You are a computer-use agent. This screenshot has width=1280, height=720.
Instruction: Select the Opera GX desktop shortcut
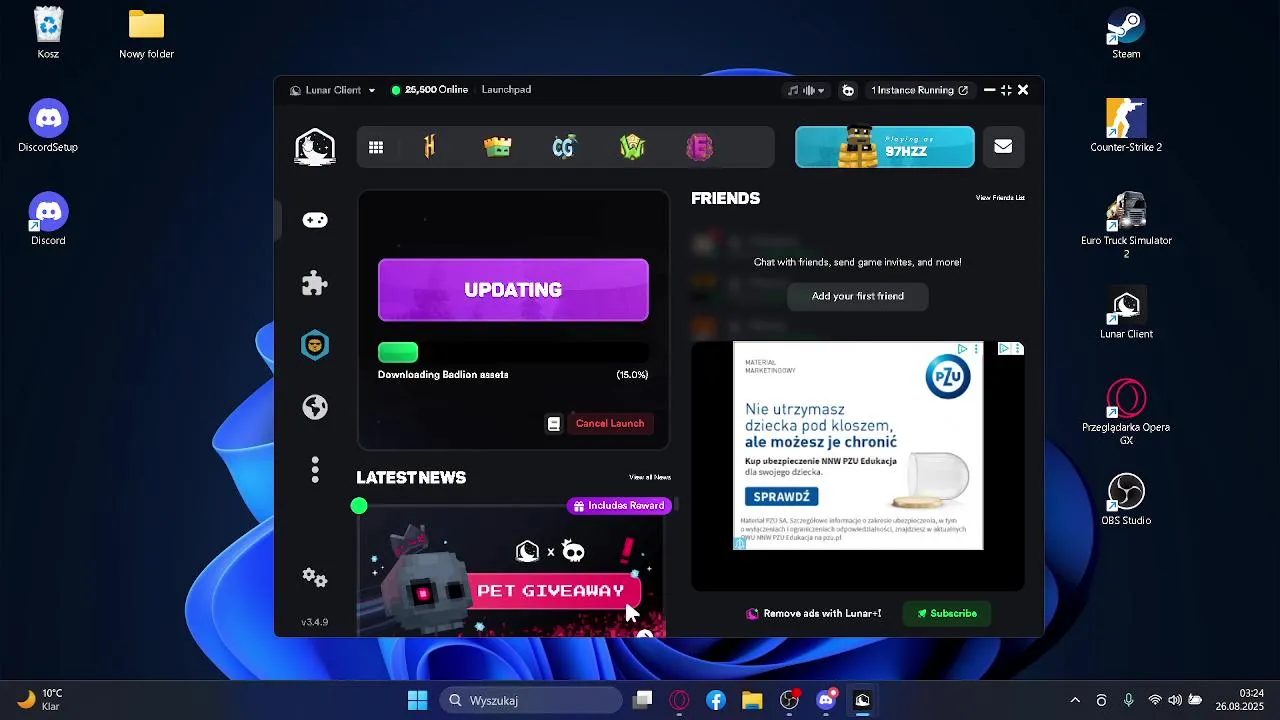pos(1126,412)
